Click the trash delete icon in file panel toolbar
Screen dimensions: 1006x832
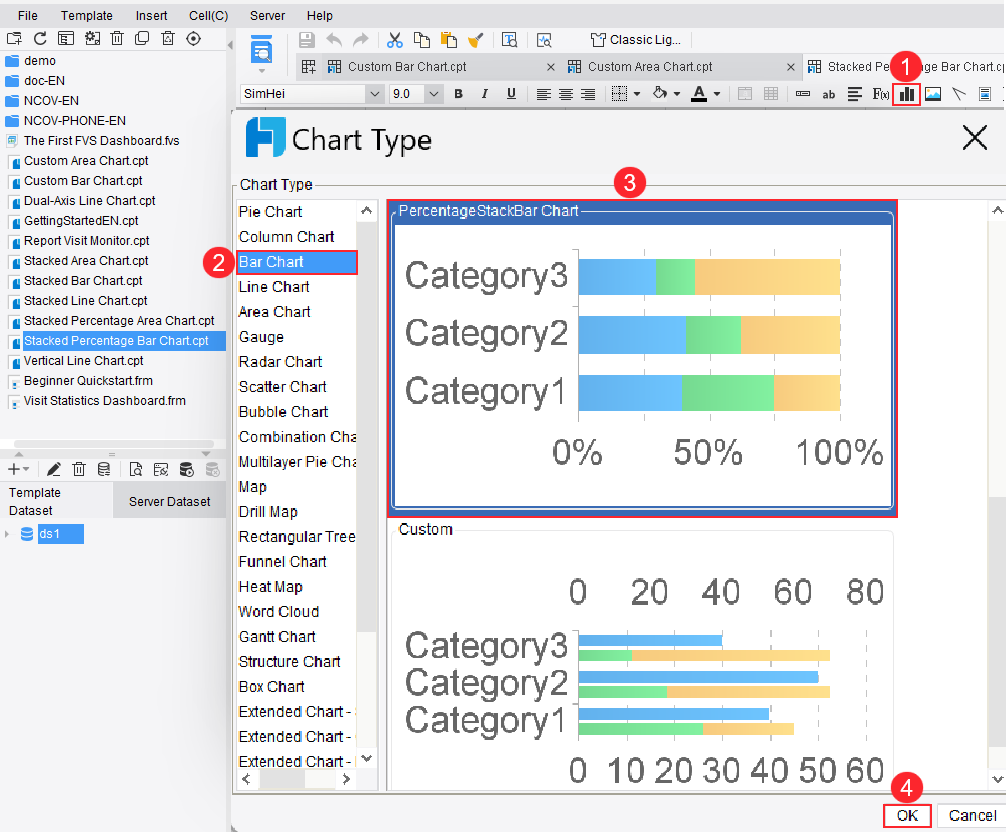tap(117, 38)
